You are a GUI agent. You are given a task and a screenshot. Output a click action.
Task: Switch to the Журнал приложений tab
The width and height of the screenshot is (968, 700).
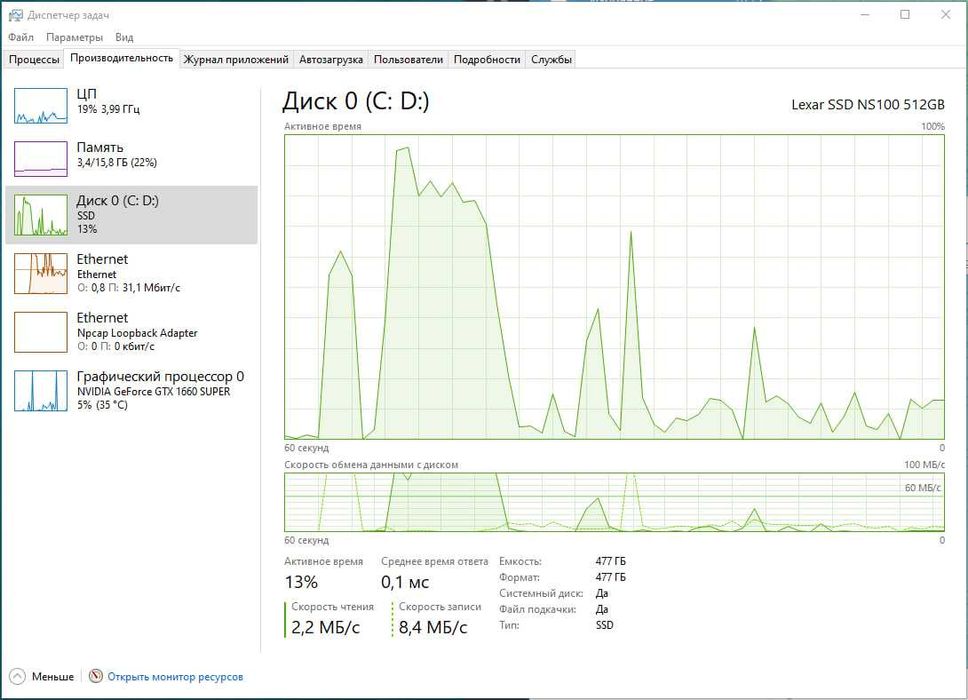pyautogui.click(x=236, y=60)
